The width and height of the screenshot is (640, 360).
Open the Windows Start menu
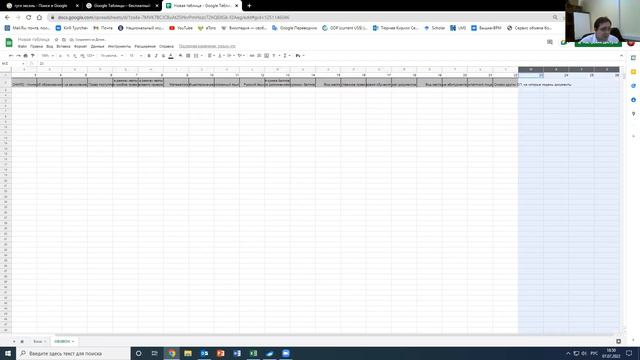[8, 353]
